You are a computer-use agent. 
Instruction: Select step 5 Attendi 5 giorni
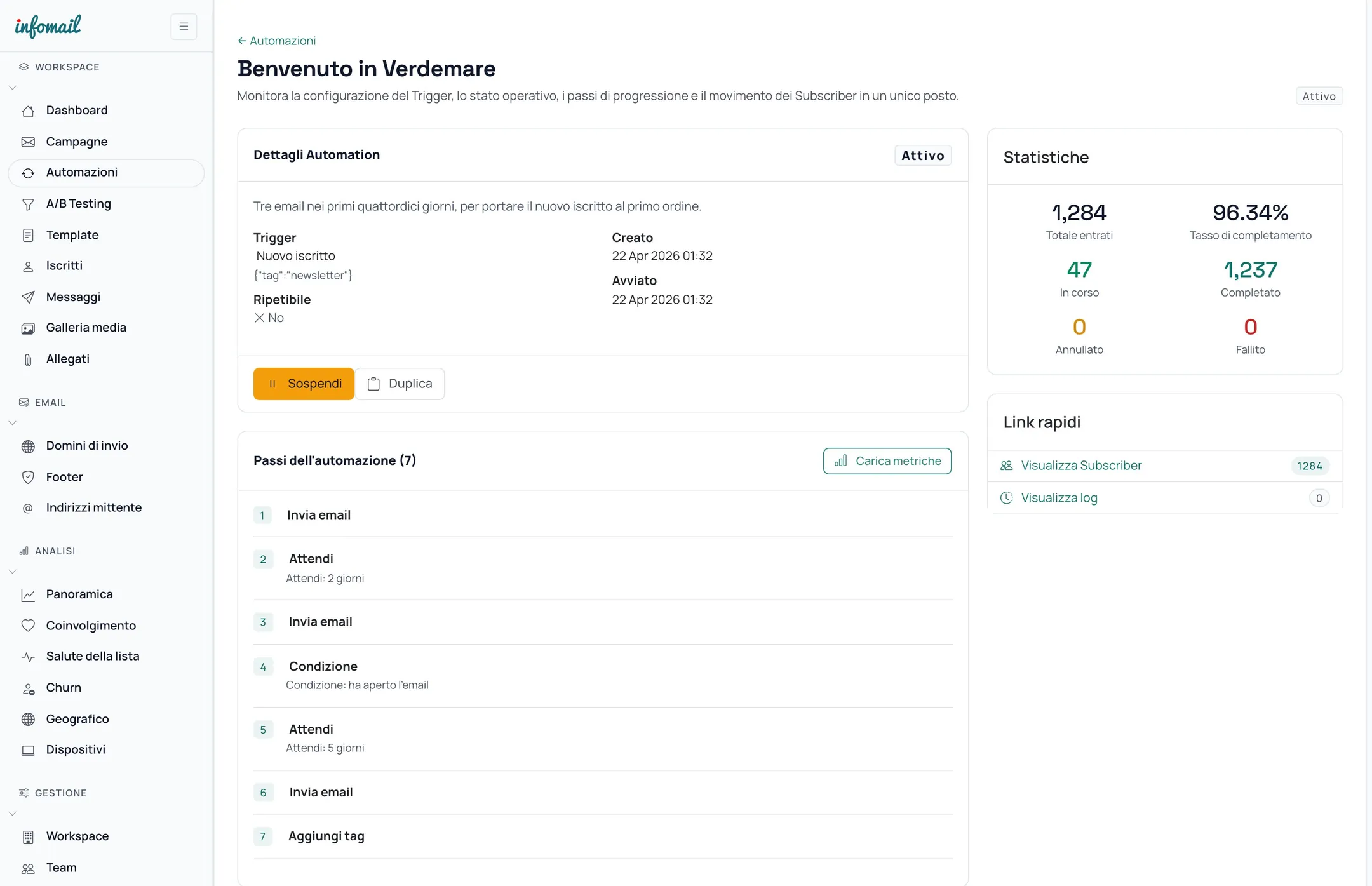click(603, 739)
